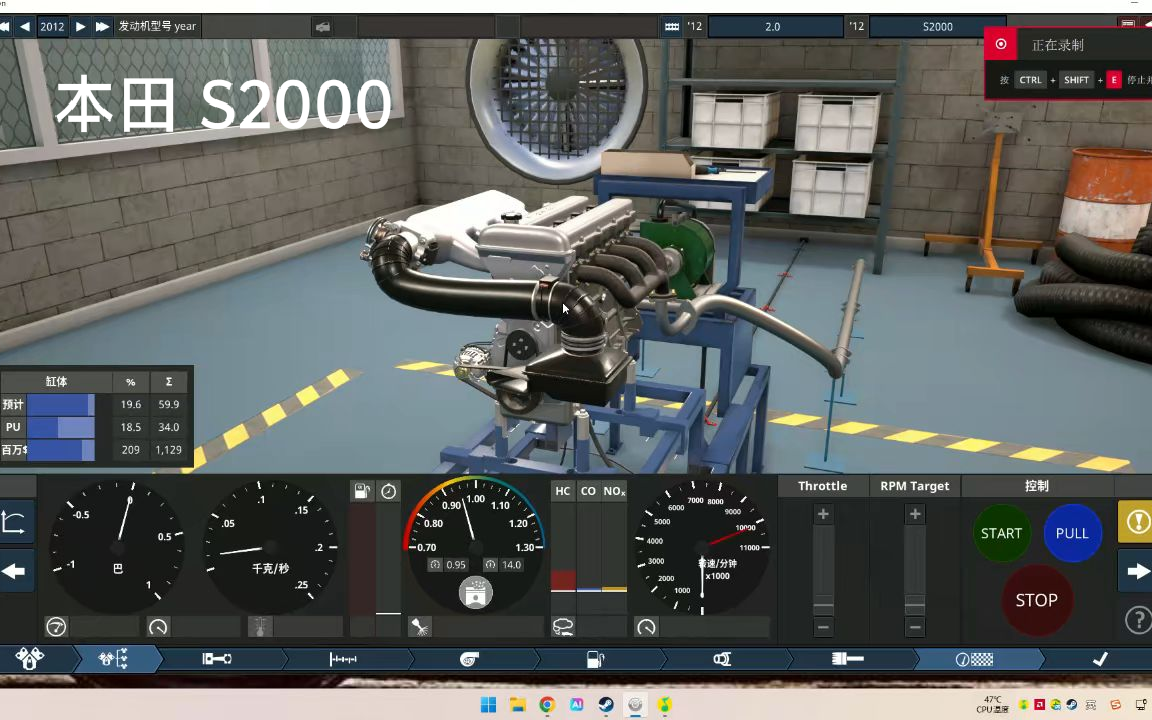Select the CO emissions column header
Image resolution: width=1152 pixels, height=720 pixels.
(x=588, y=492)
